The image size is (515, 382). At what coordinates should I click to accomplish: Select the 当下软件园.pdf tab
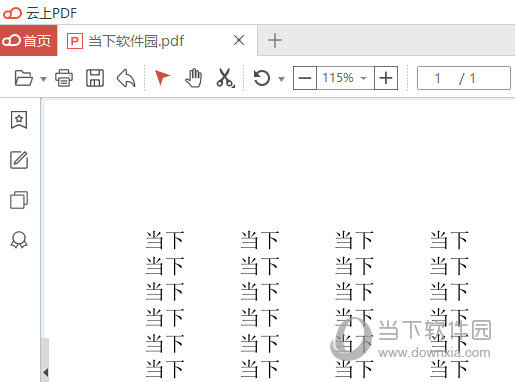click(157, 41)
